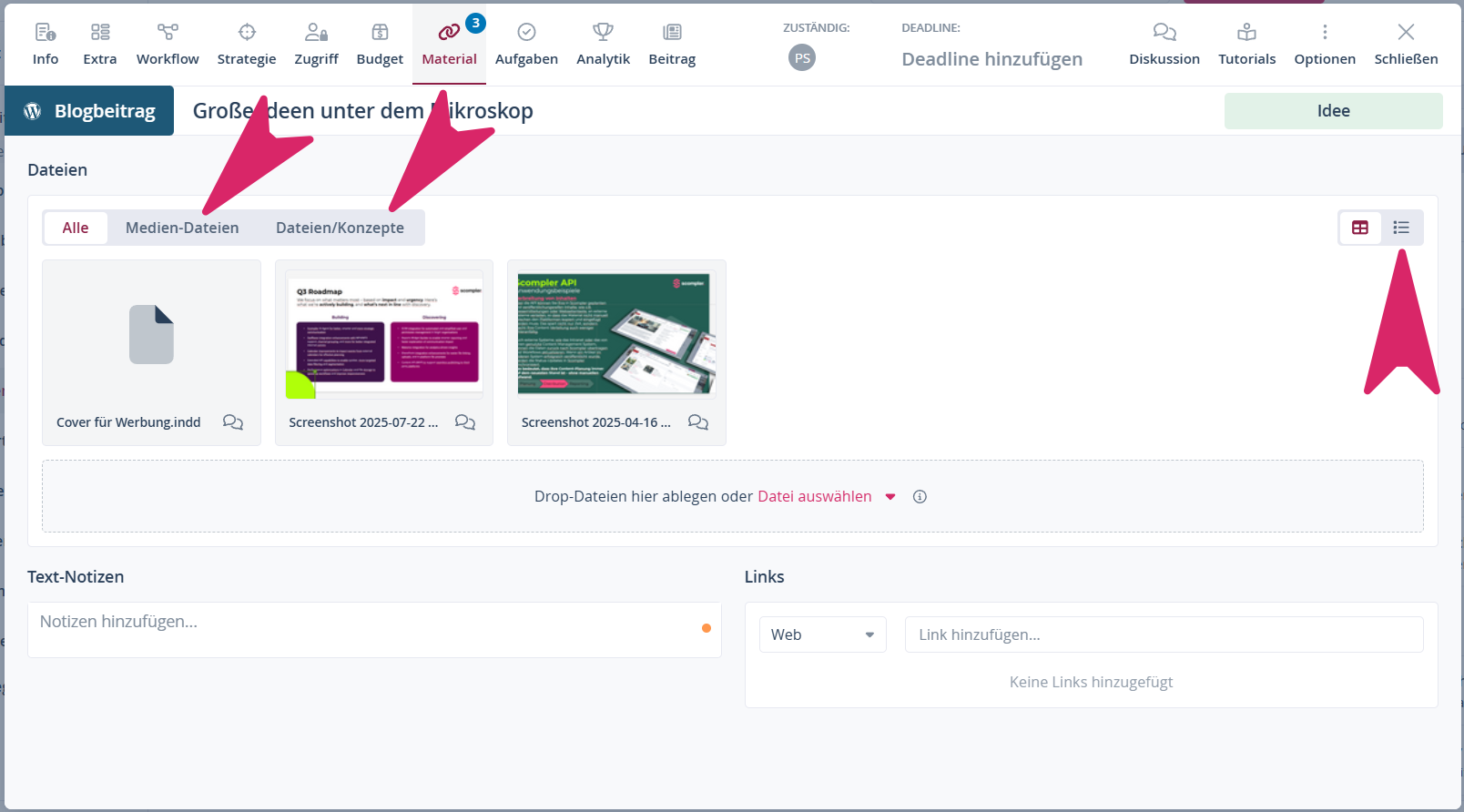The height and width of the screenshot is (812, 1464).
Task: Open the Strategie crosshair icon
Action: pyautogui.click(x=247, y=33)
